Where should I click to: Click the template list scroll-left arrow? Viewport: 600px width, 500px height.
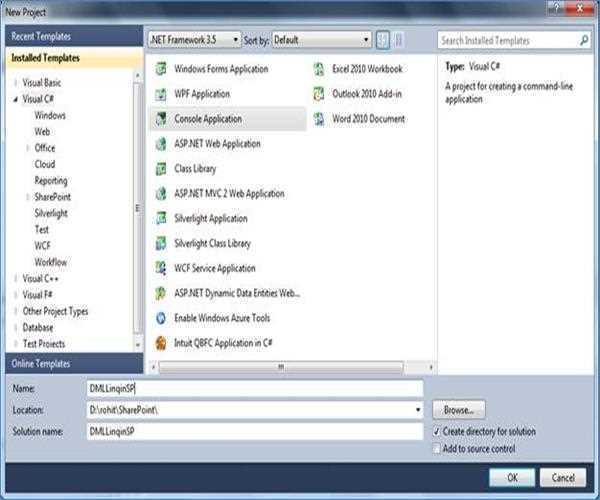click(x=153, y=367)
